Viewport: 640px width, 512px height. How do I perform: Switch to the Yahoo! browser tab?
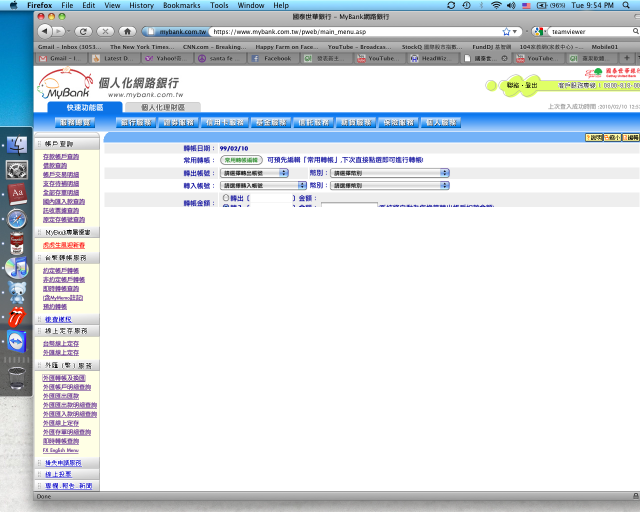point(167,58)
